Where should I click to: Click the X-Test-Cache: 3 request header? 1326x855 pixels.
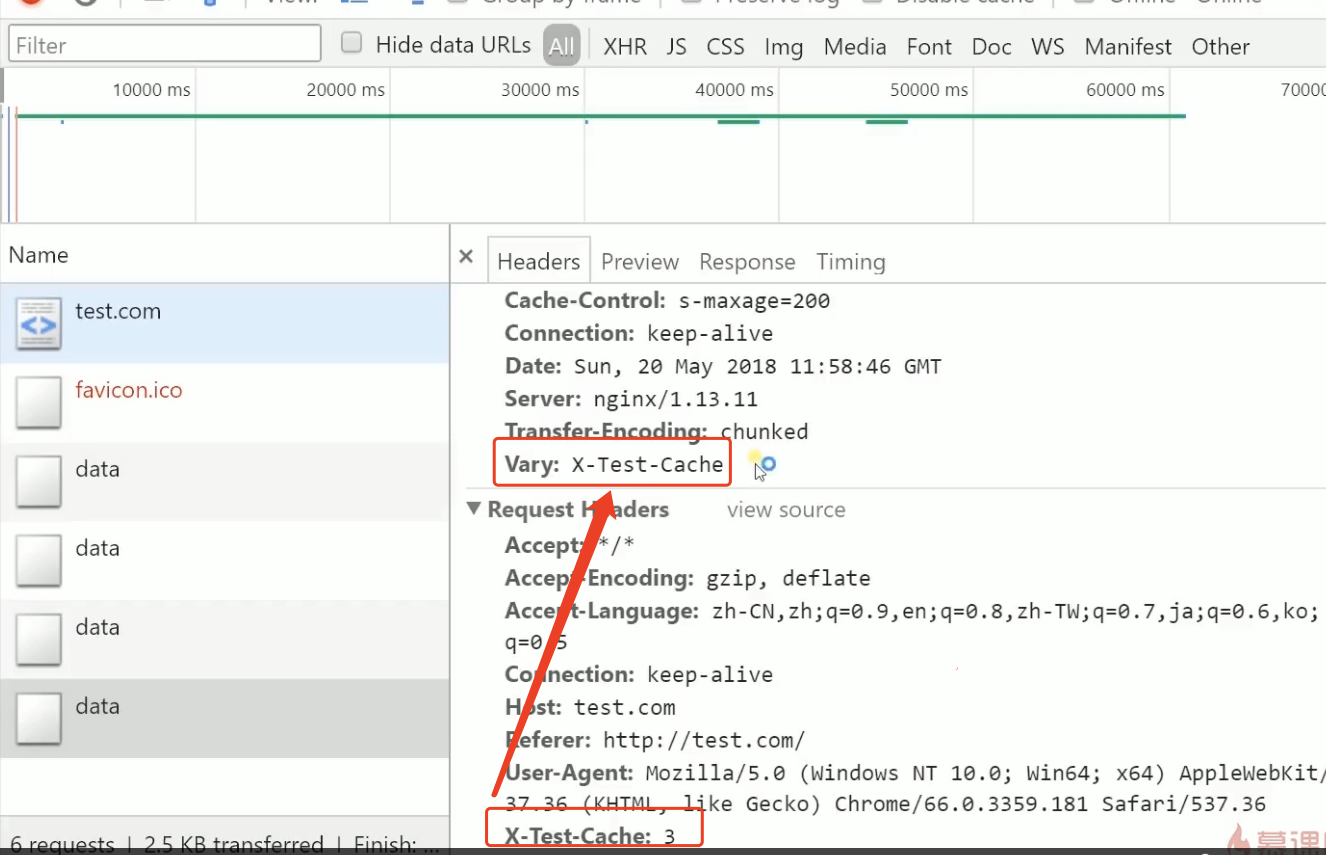590,836
